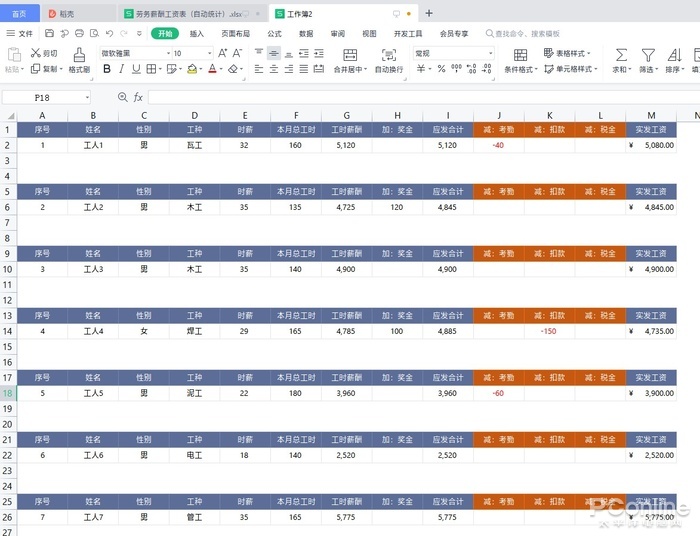Toggle Underline formatting
The width and height of the screenshot is (700, 536).
point(136,69)
